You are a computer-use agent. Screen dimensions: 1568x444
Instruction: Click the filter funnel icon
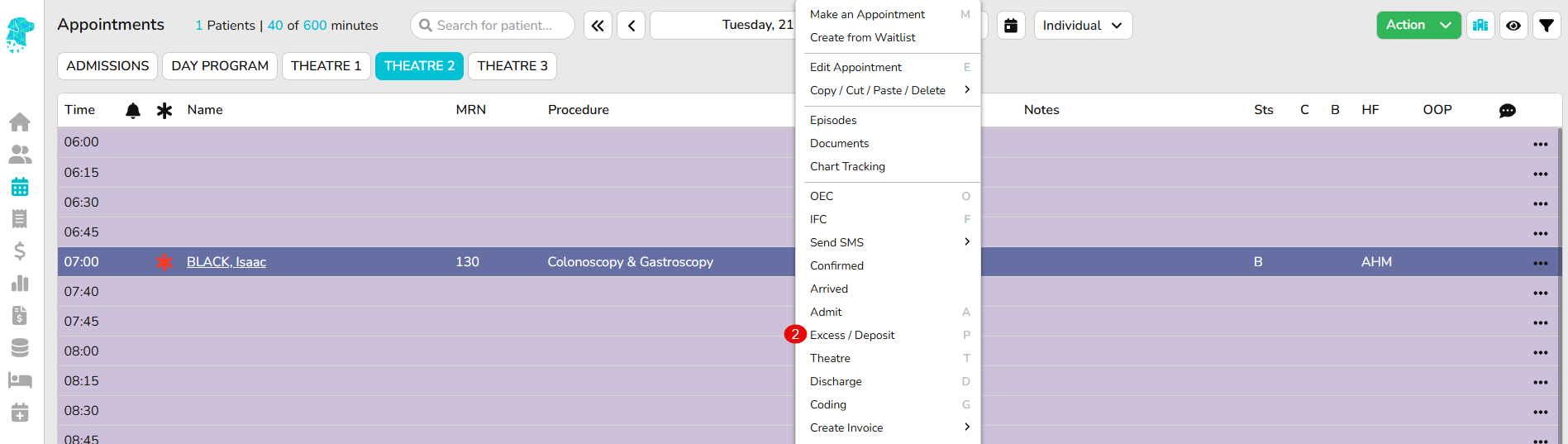[1546, 26]
